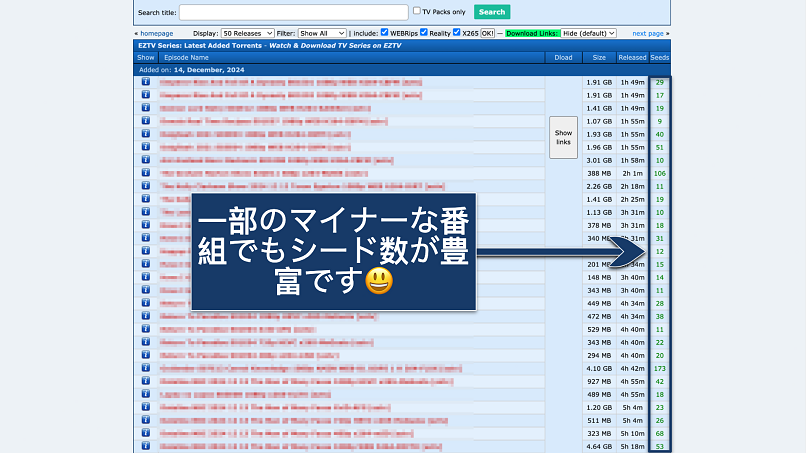Click the 2h 18m released cell
This screenshot has height=453, width=806.
pyautogui.click(x=632, y=187)
